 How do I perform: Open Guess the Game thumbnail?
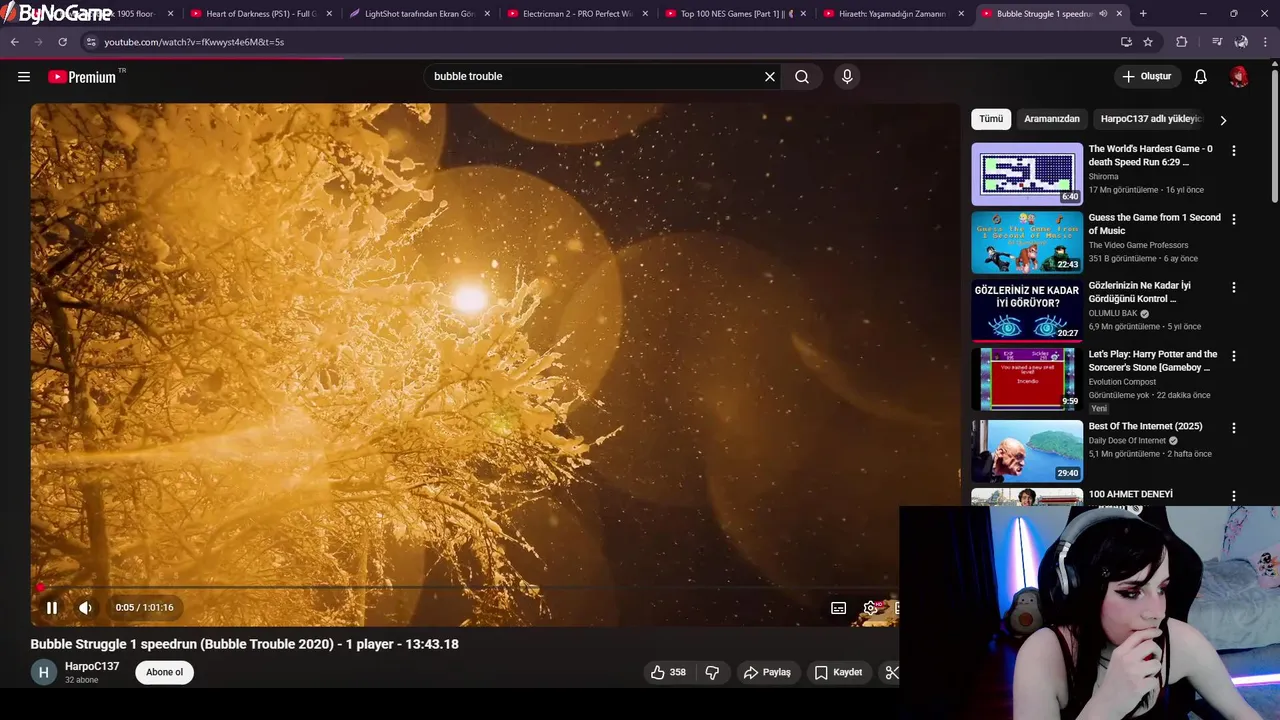pyautogui.click(x=1027, y=242)
